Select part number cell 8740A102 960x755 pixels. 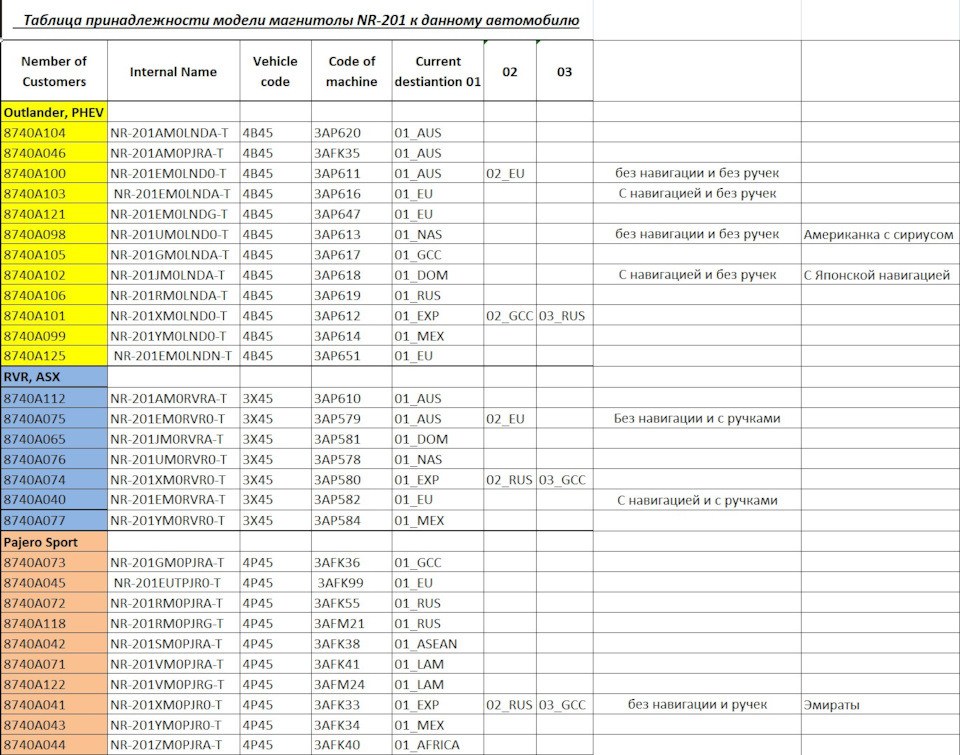click(x=54, y=275)
